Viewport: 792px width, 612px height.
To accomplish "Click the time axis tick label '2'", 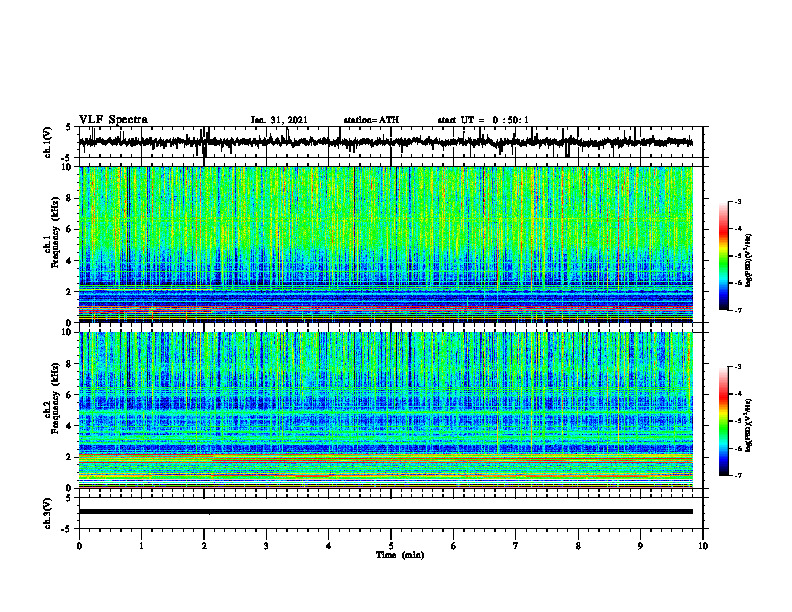I will tap(204, 546).
